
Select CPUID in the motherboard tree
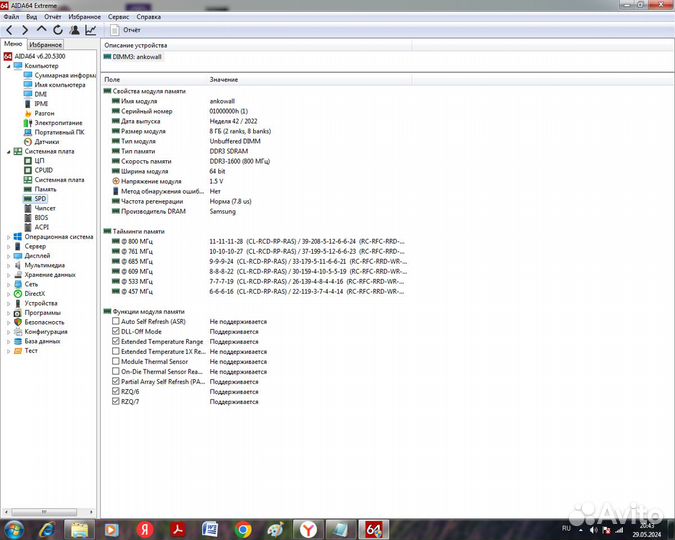pos(43,170)
